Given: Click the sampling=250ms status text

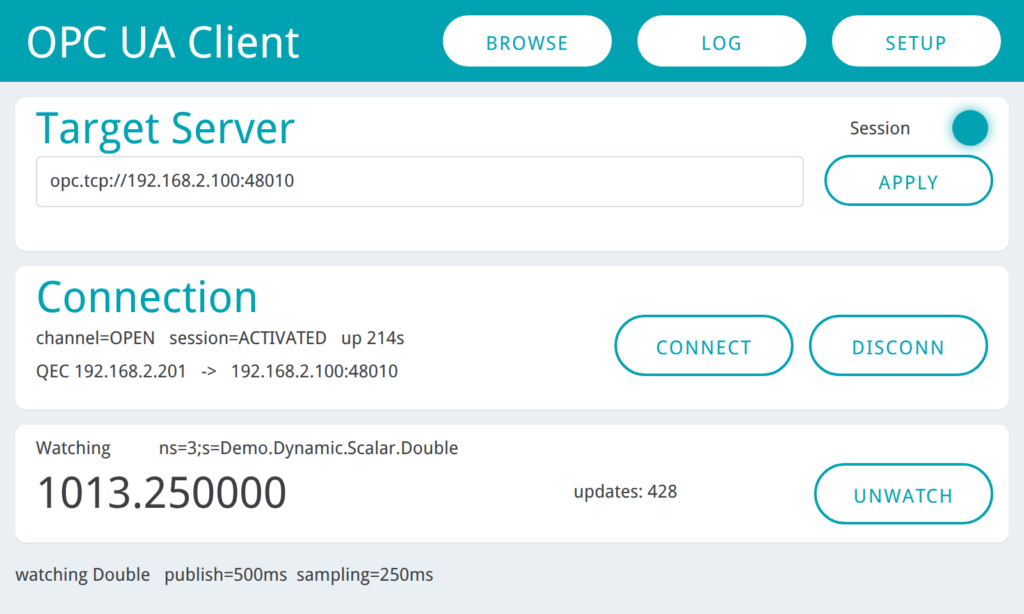Looking at the screenshot, I should (364, 575).
